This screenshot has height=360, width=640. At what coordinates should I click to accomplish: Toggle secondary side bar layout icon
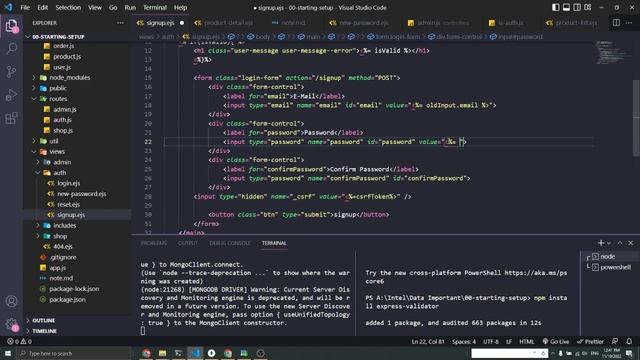[577, 7]
